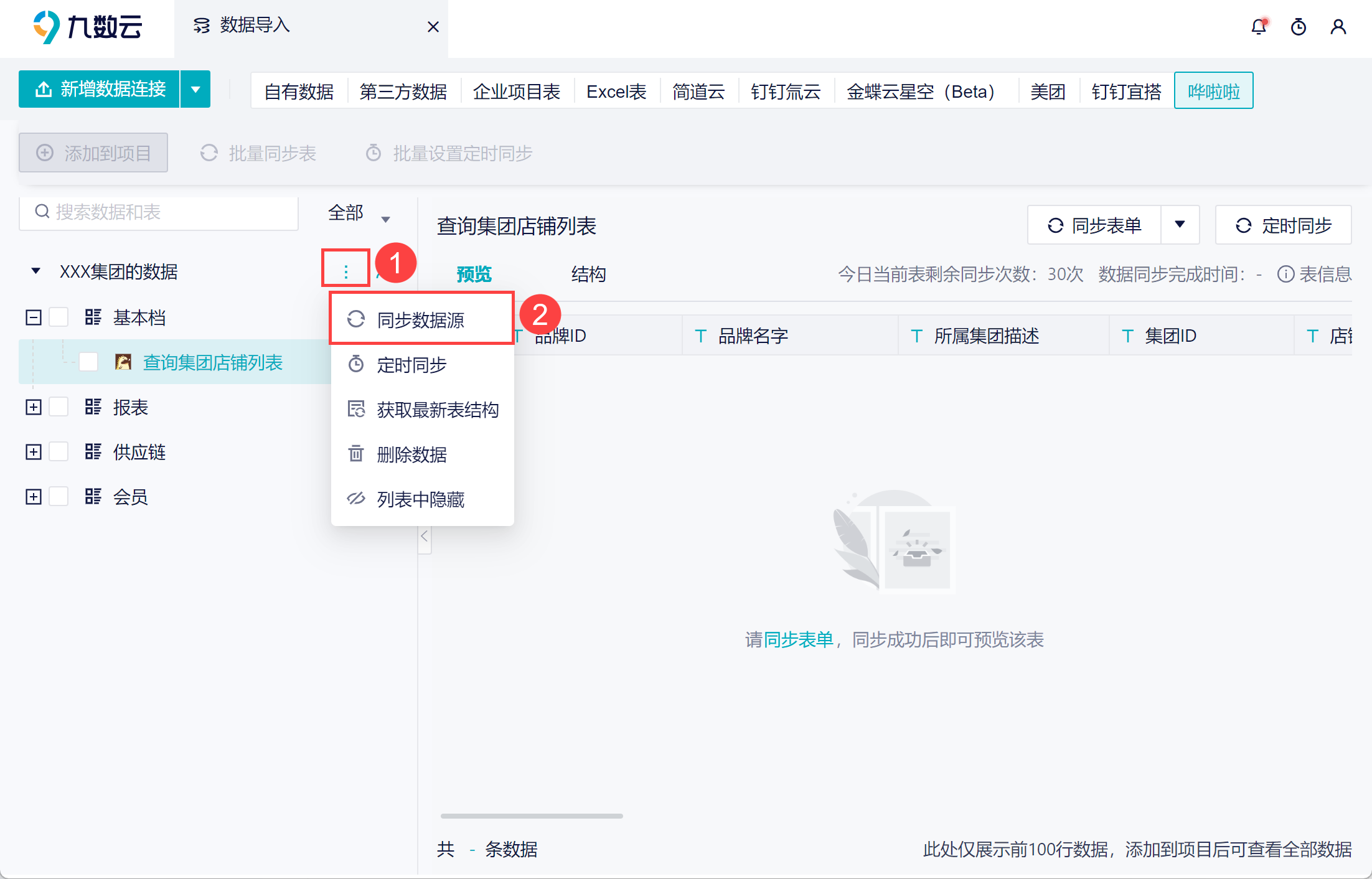Click the notification bell icon

[1259, 27]
